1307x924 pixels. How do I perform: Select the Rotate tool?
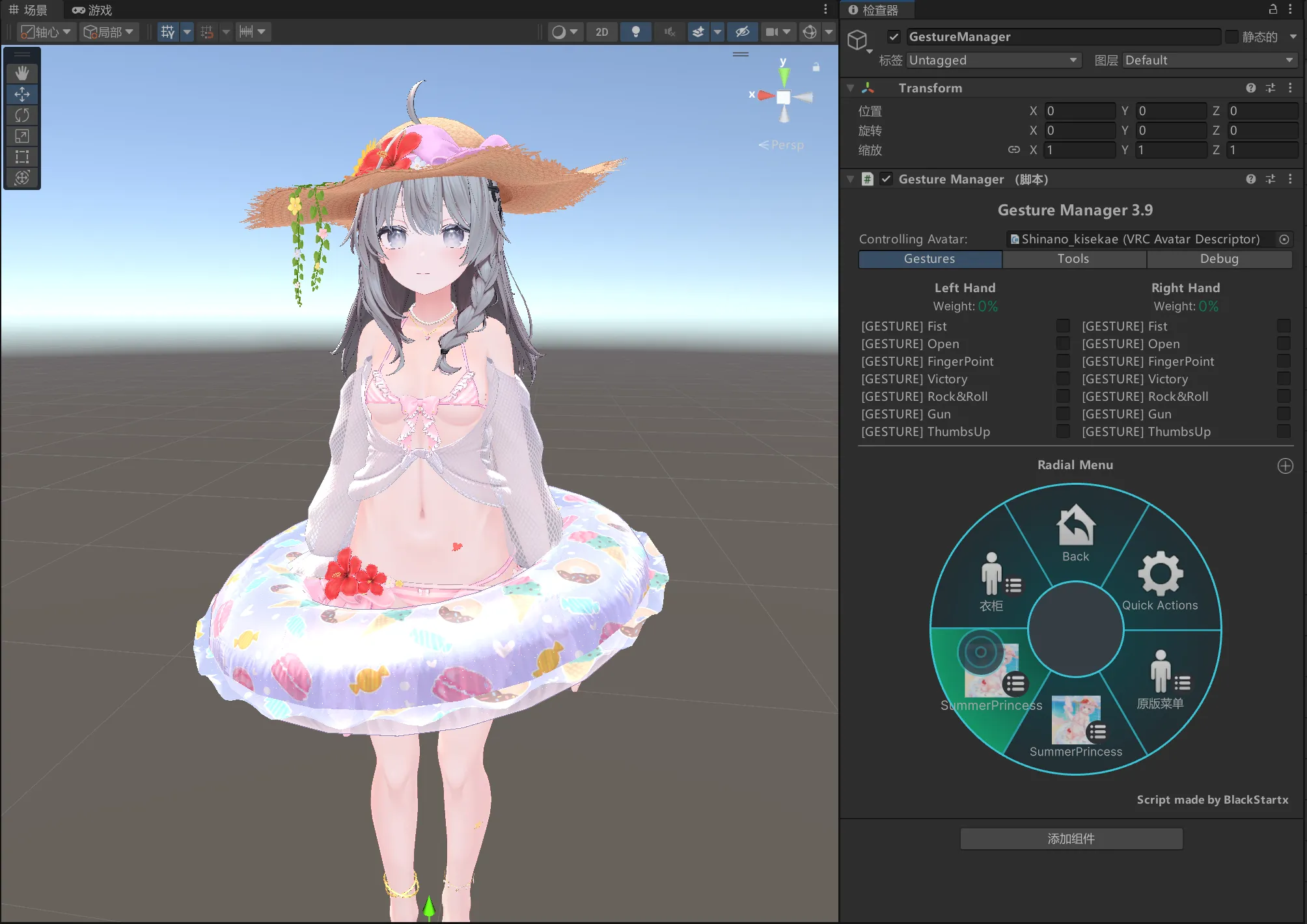click(22, 115)
